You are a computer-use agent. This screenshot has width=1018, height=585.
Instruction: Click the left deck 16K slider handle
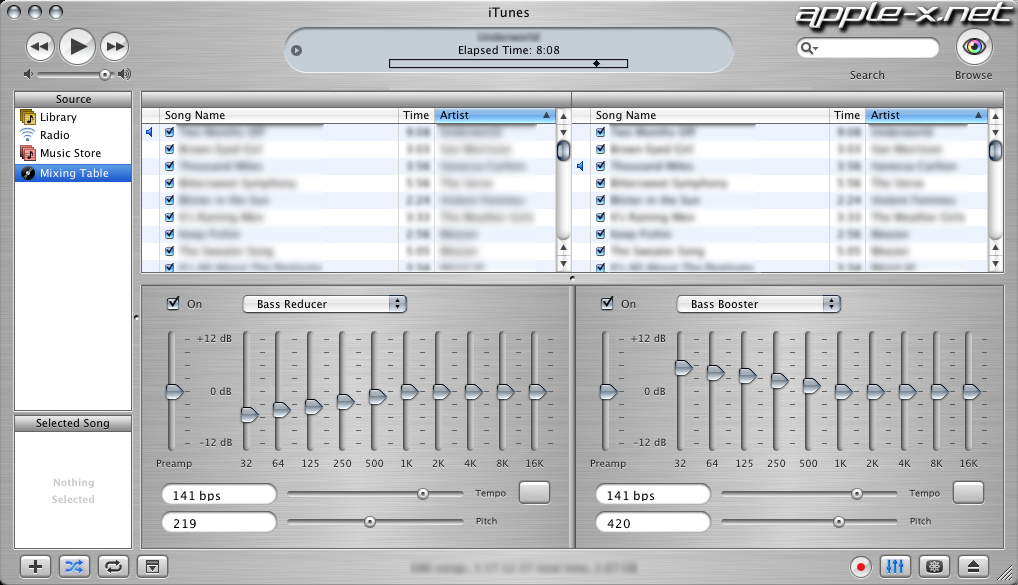coord(538,392)
